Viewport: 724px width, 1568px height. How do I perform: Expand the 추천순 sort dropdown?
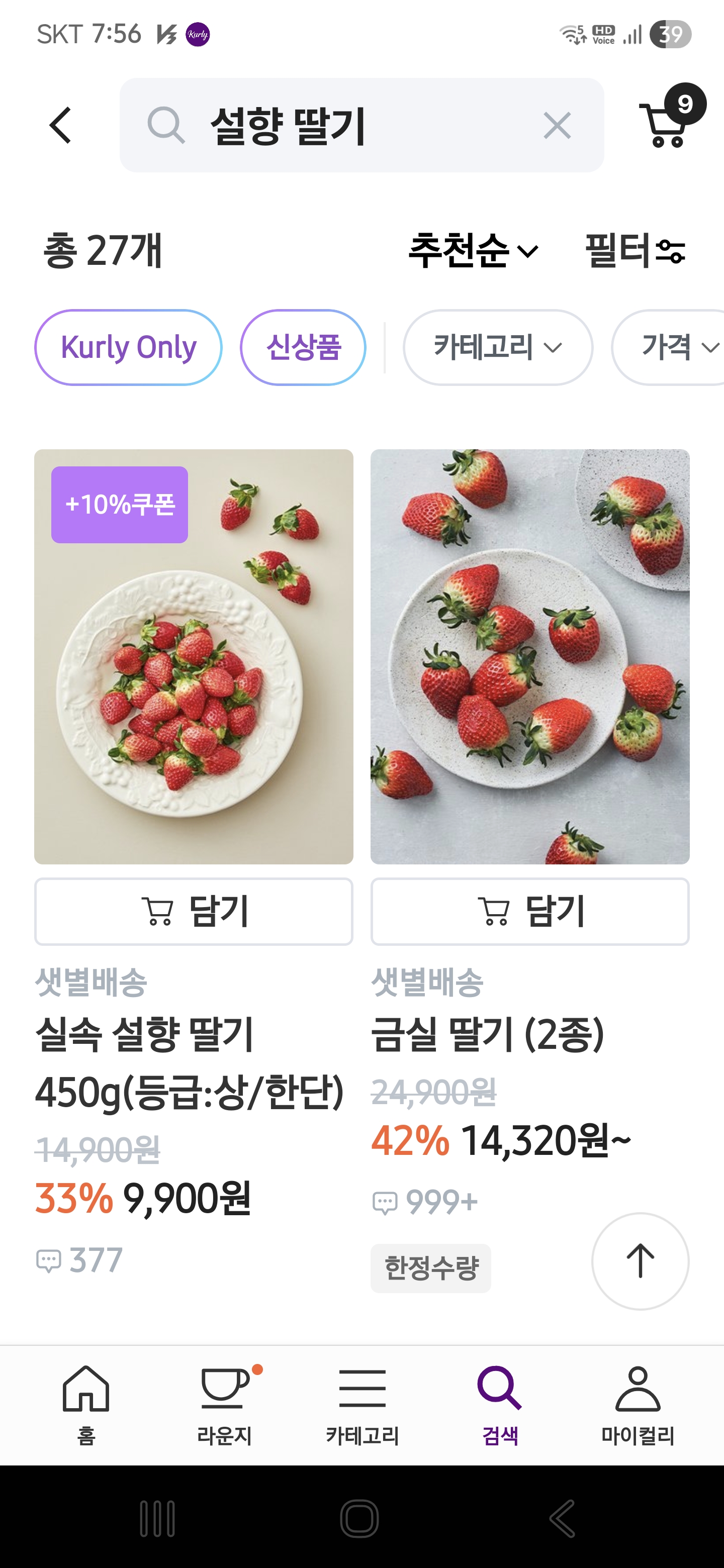tap(473, 250)
